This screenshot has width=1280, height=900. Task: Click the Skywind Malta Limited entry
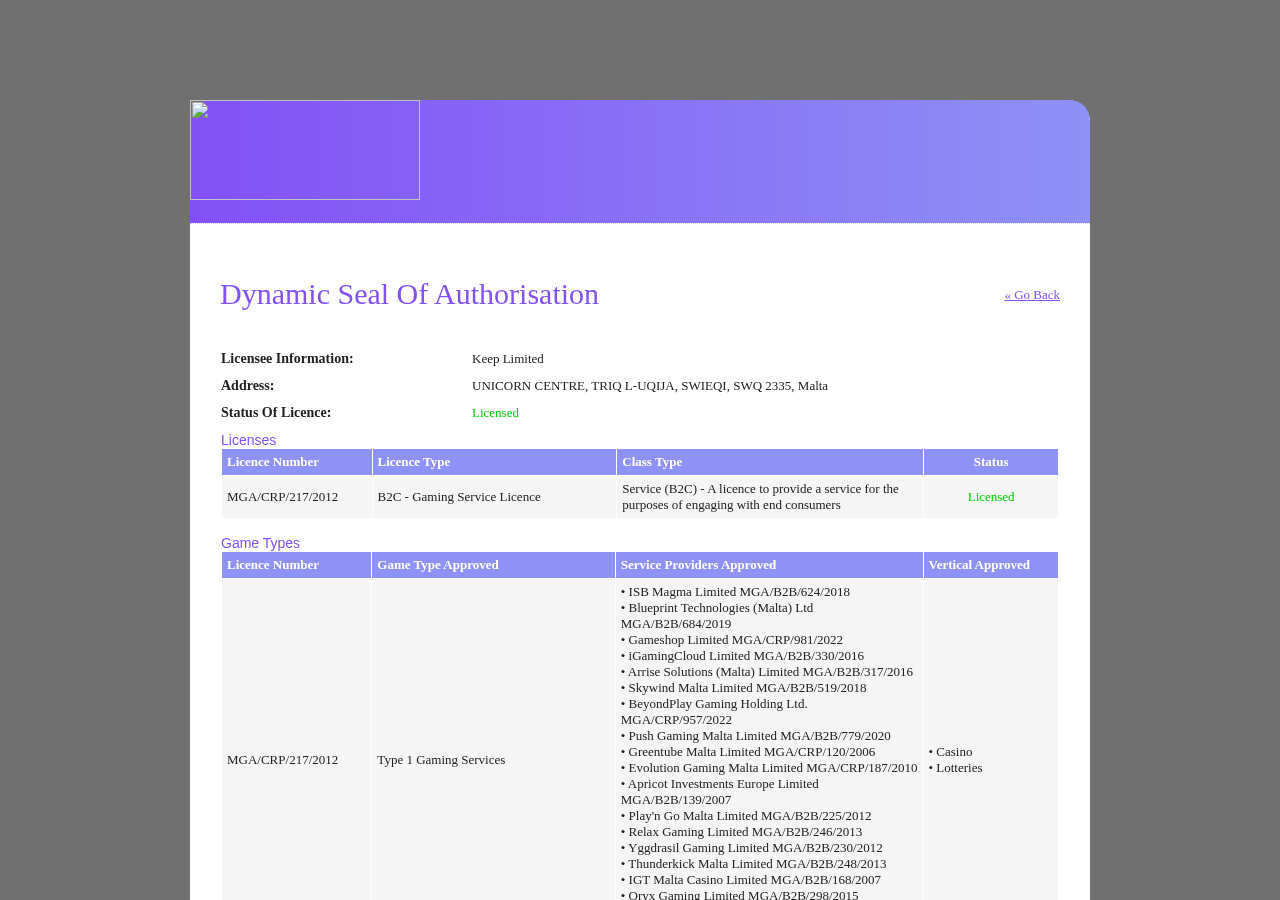(x=744, y=688)
